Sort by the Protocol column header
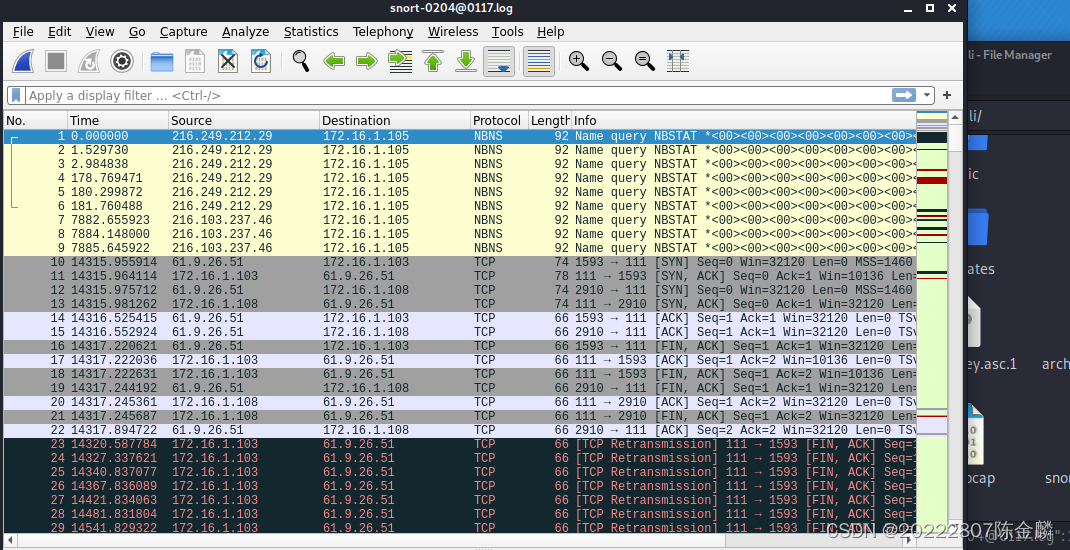Screen dimensions: 1070x550 coord(500,120)
